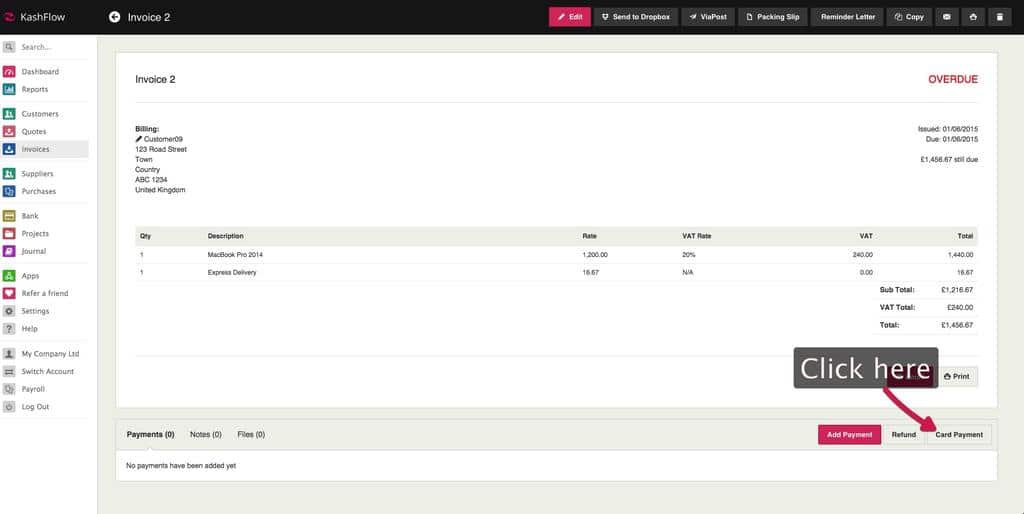1024x514 pixels.
Task: Delete invoice using the trash icon
Action: coord(1001,17)
